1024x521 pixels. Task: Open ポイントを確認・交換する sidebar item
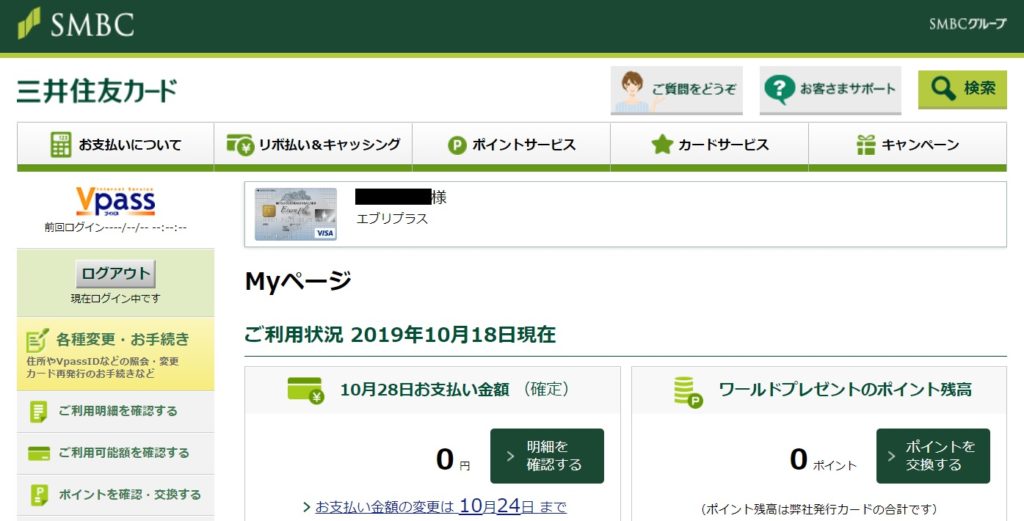pyautogui.click(x=116, y=495)
